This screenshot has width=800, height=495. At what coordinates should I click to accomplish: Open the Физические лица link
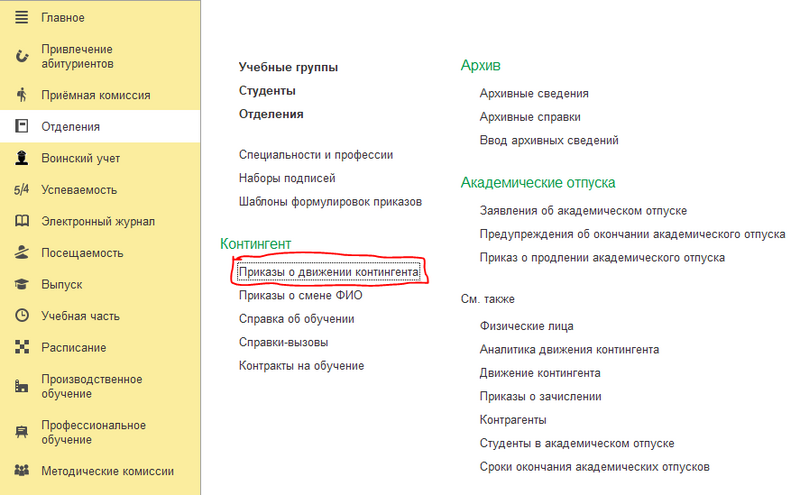point(526,326)
